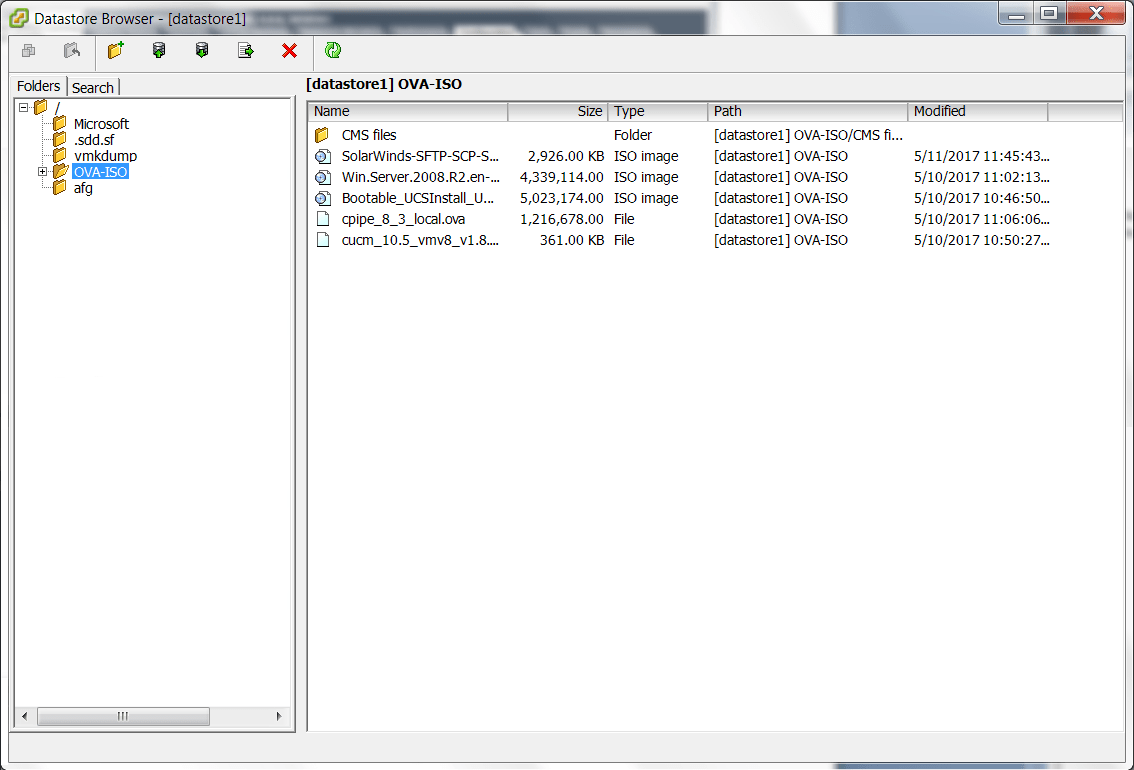Click the afg folder icon

(x=60, y=187)
